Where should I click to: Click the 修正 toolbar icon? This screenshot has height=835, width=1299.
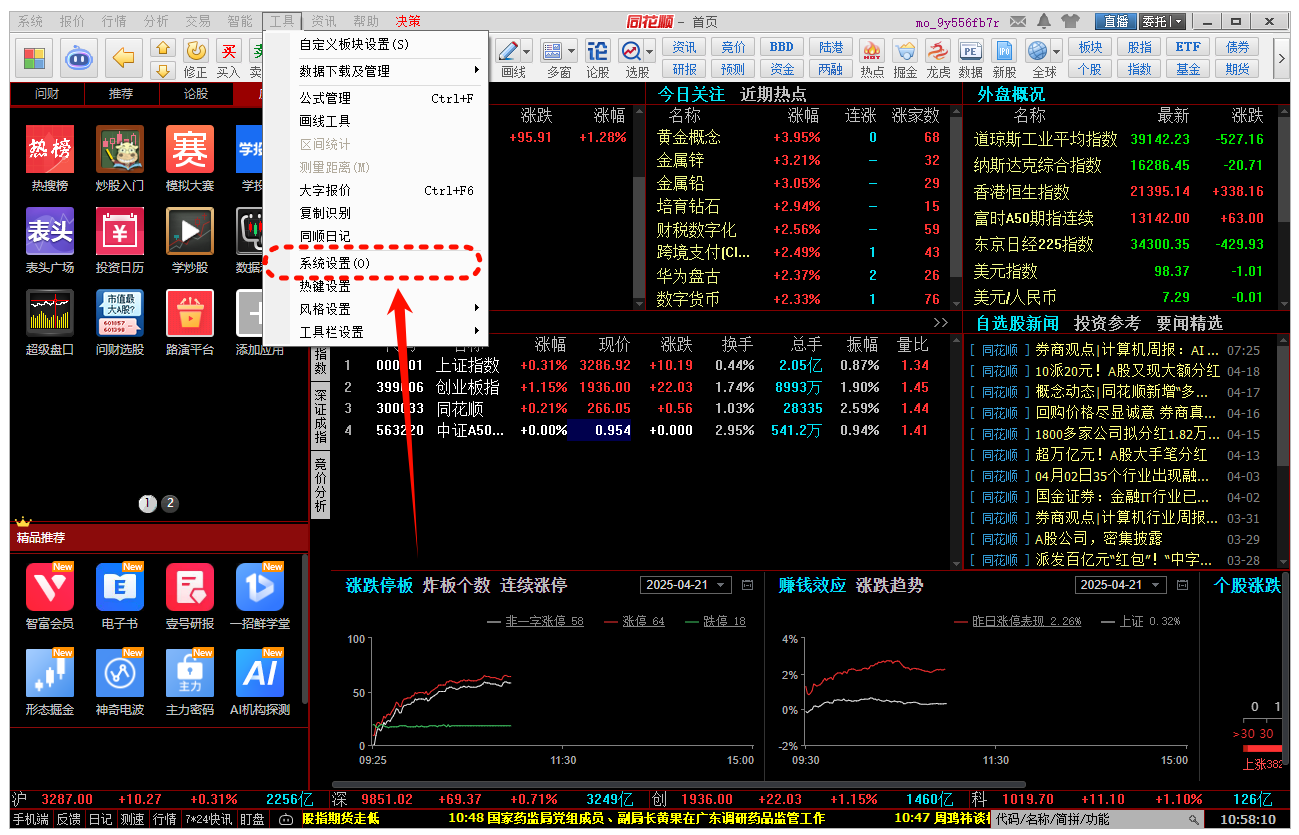click(x=196, y=58)
